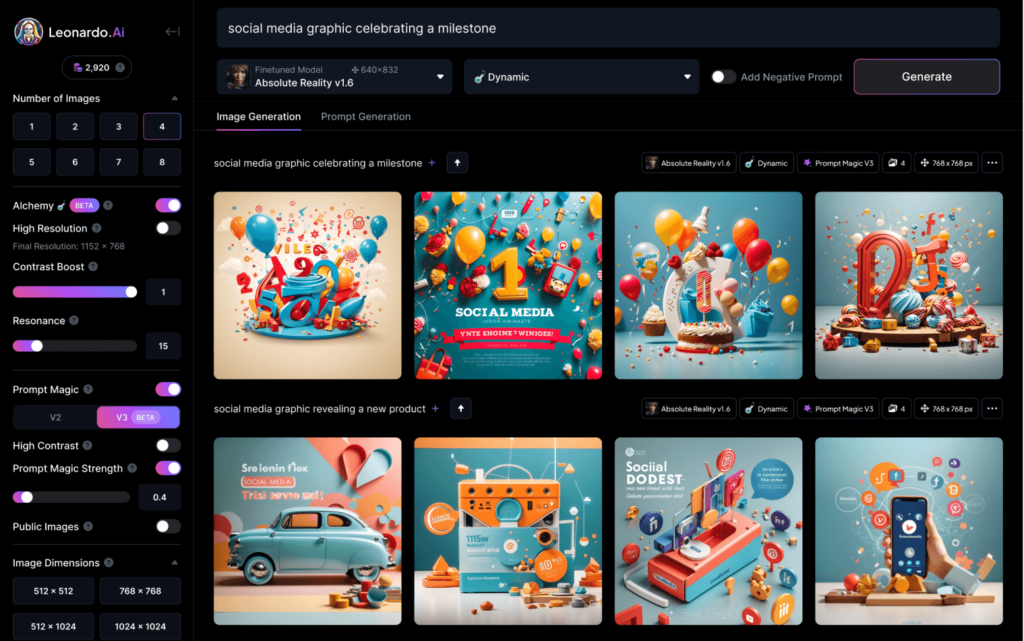Disable the Alchemy toggle
Viewport: 1024px width, 641px height.
coord(168,205)
